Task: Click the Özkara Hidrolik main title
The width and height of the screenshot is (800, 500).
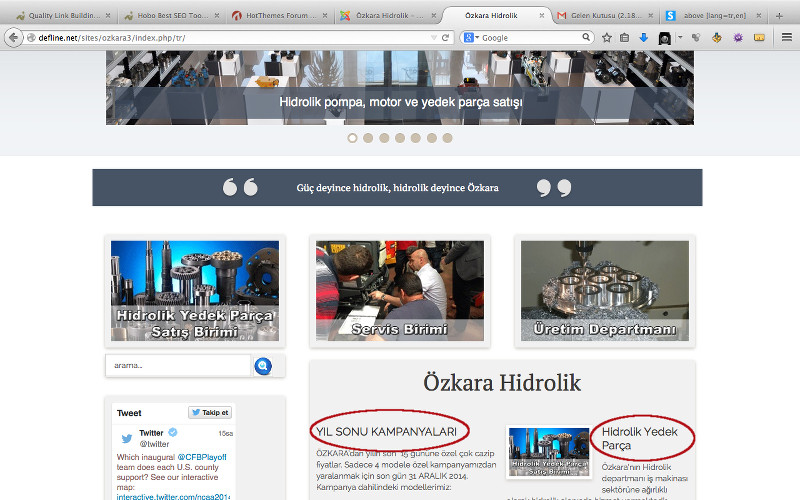Action: (x=502, y=383)
